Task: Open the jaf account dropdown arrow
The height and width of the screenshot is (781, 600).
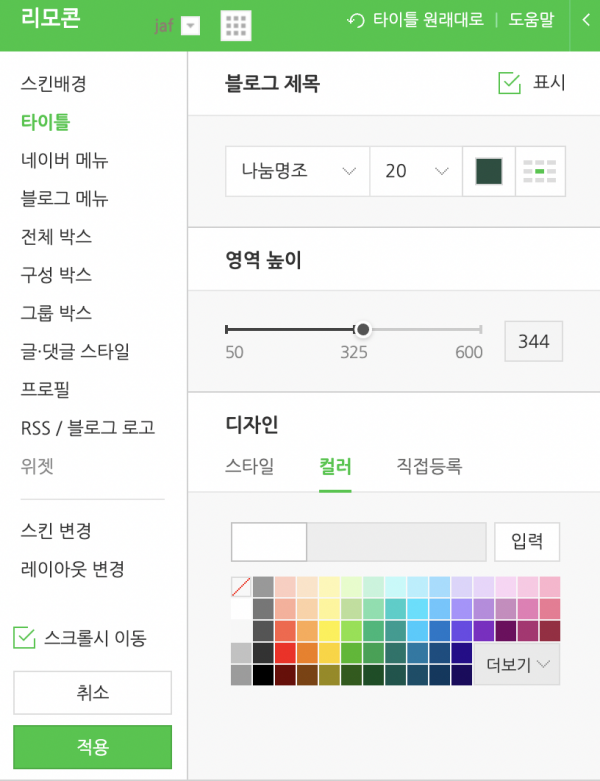Action: 190,27
